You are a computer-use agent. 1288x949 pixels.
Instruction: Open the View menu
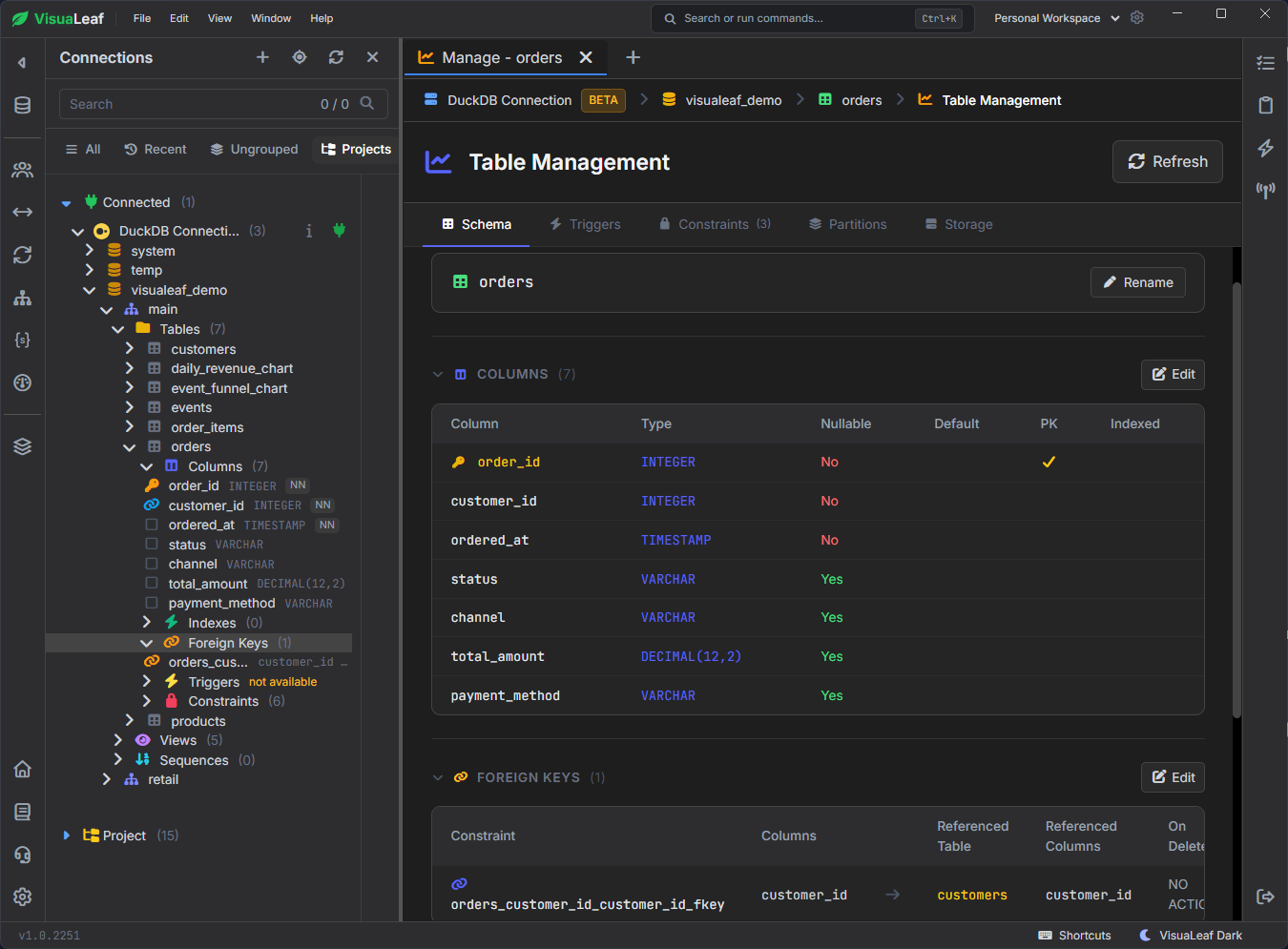[219, 18]
